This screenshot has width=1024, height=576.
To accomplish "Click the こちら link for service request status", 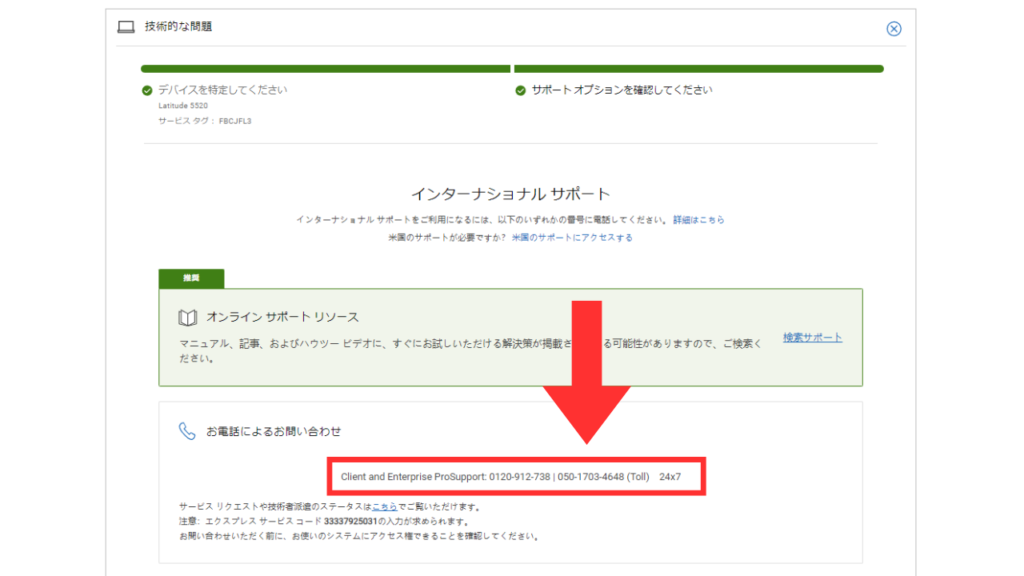I will pos(383,507).
